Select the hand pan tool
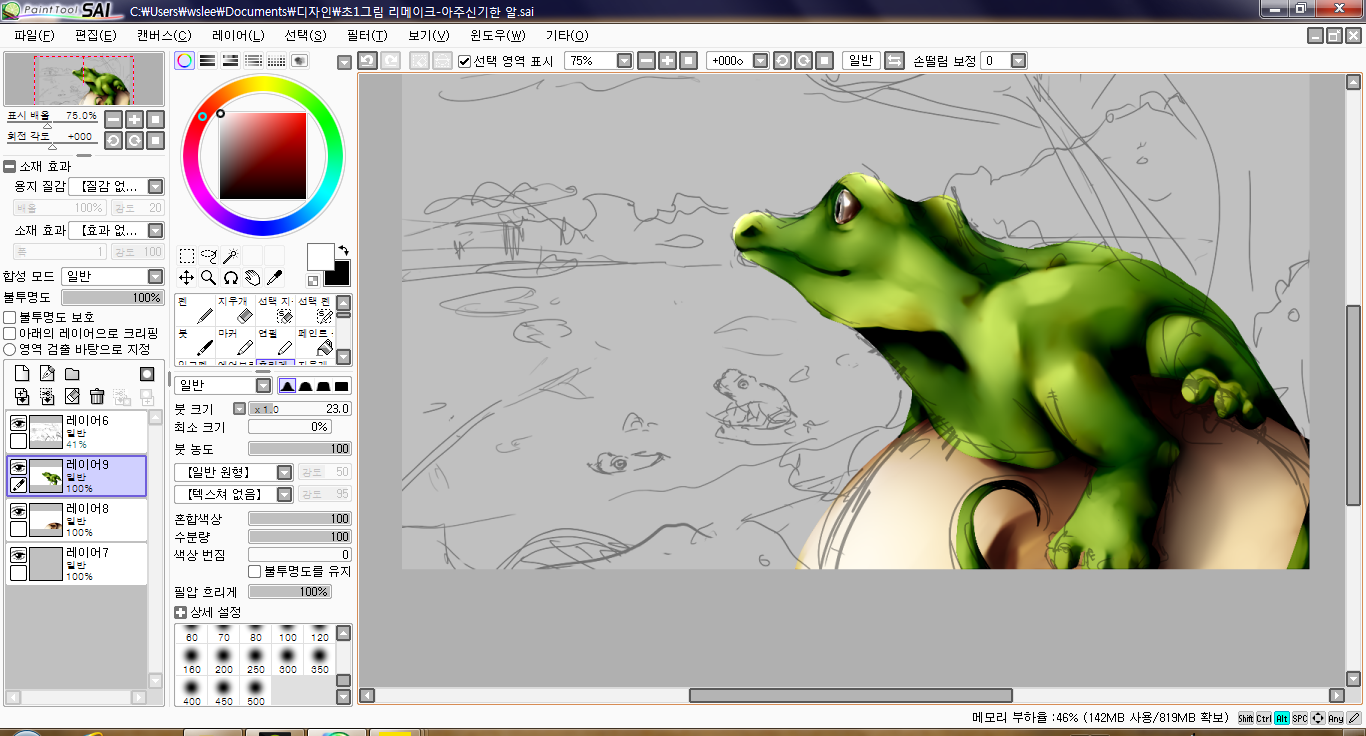 (253, 278)
